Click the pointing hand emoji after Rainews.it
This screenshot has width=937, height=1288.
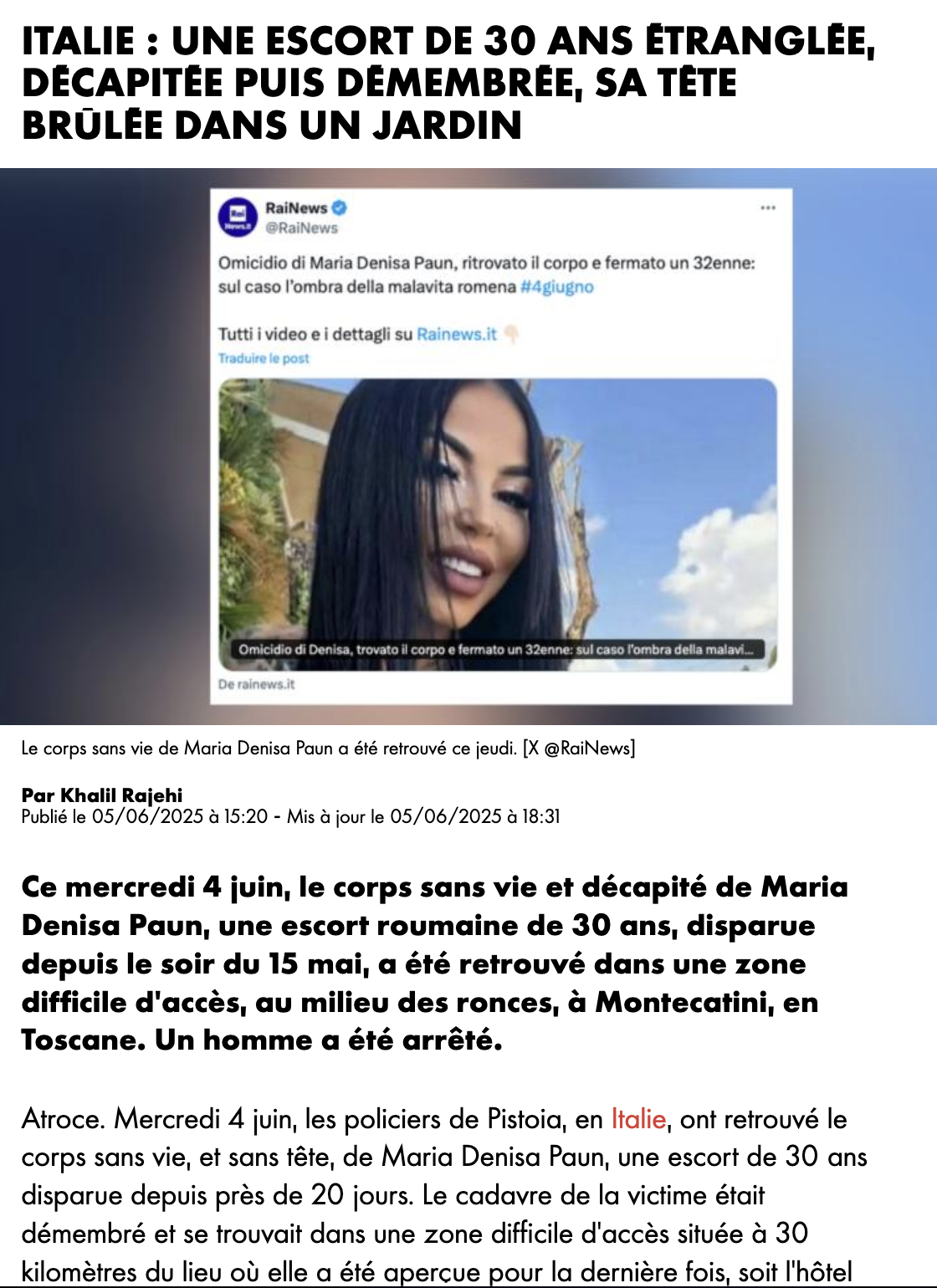(x=511, y=335)
